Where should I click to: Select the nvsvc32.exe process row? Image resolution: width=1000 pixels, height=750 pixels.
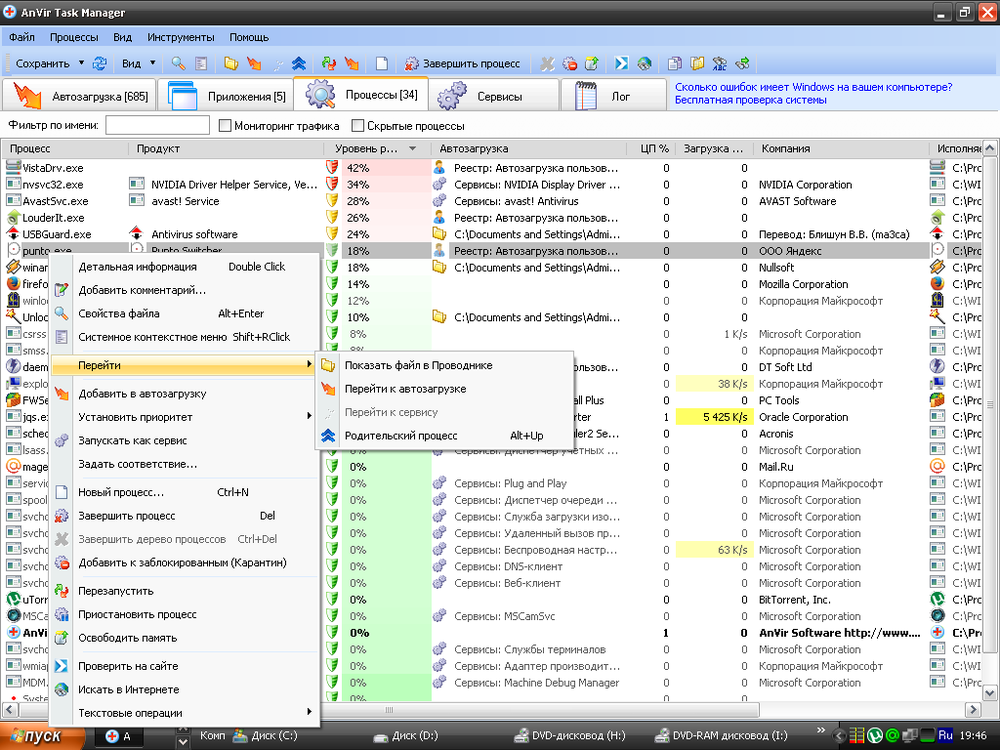tap(492, 184)
